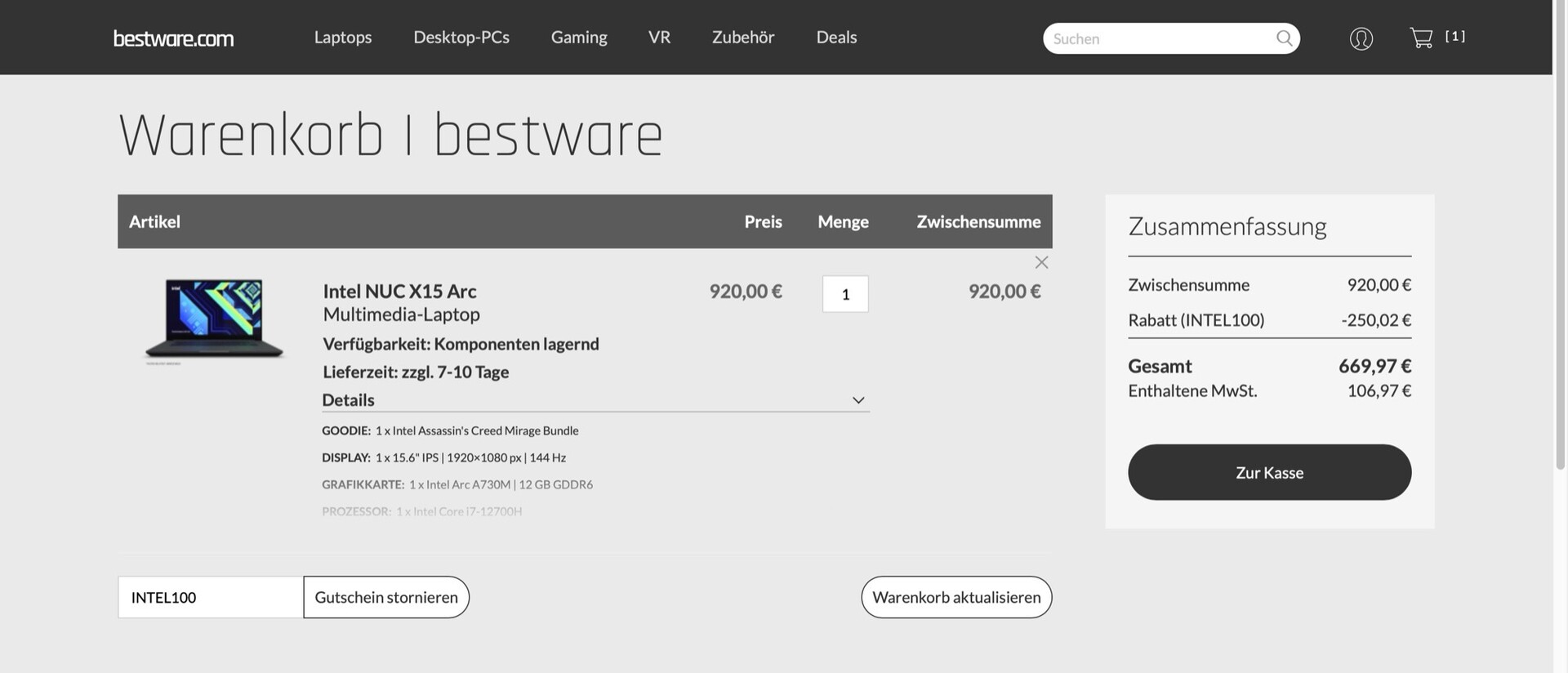Click Warenkorb aktualisieren button
Image resolution: width=1568 pixels, height=673 pixels.
tap(956, 597)
